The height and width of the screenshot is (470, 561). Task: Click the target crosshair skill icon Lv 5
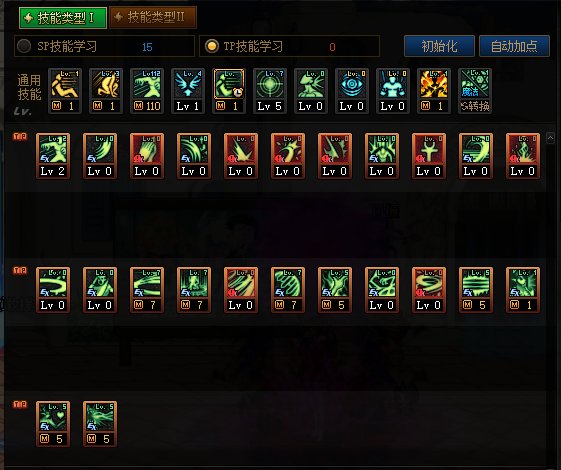(x=270, y=91)
